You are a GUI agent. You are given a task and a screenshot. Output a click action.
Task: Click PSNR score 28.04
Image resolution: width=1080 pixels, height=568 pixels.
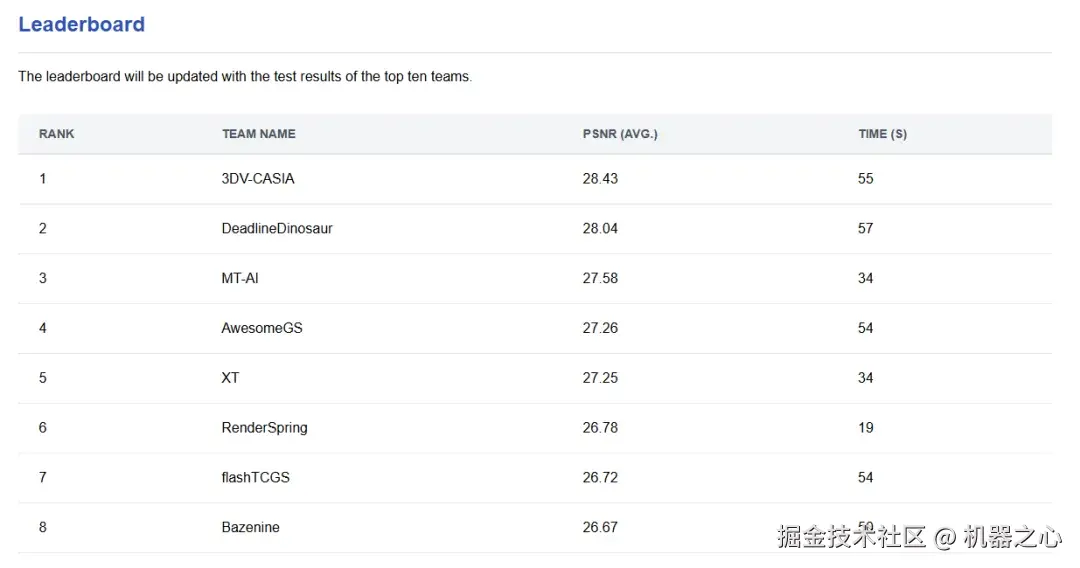point(600,229)
